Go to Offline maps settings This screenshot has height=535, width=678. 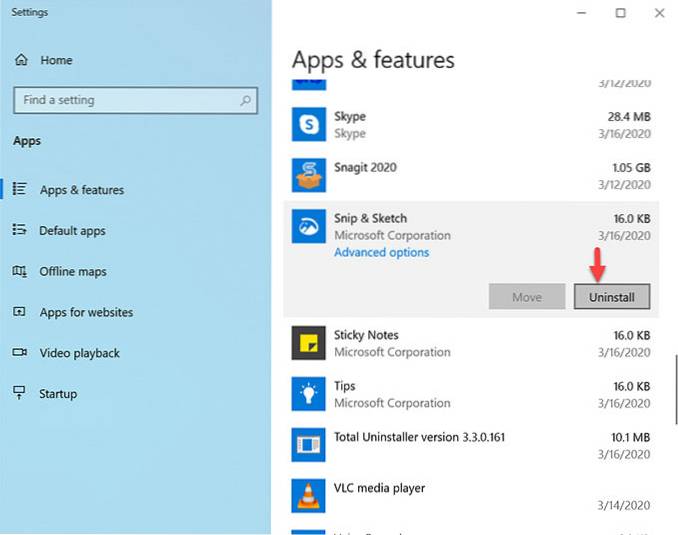click(x=73, y=272)
